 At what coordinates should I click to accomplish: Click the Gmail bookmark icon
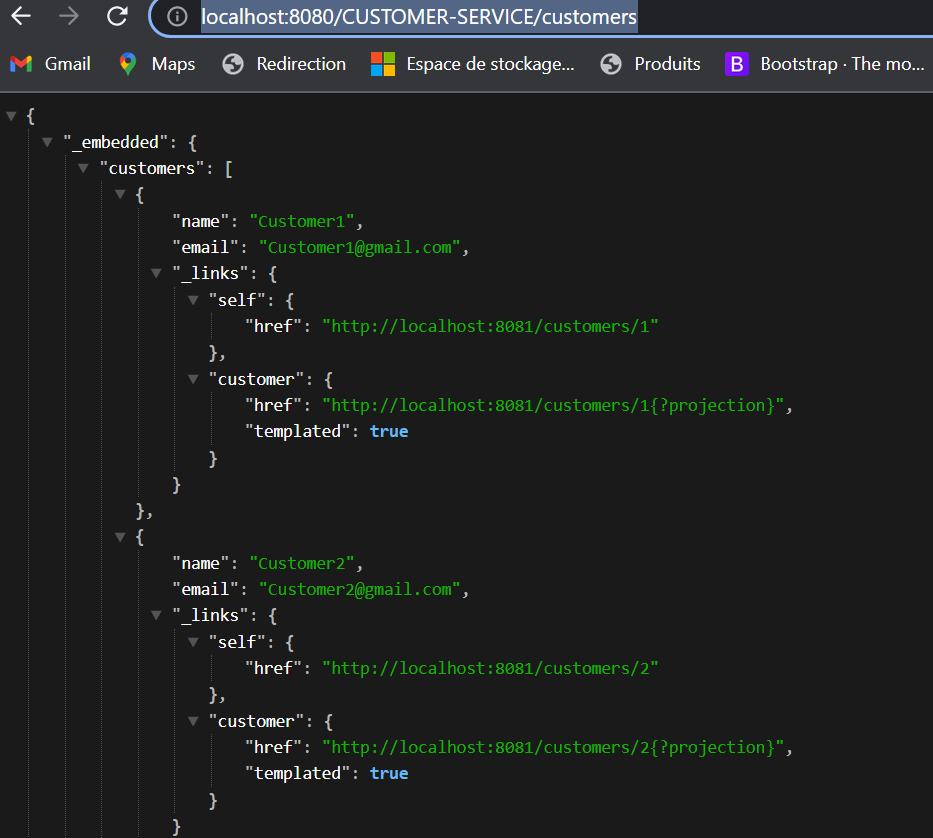20,63
